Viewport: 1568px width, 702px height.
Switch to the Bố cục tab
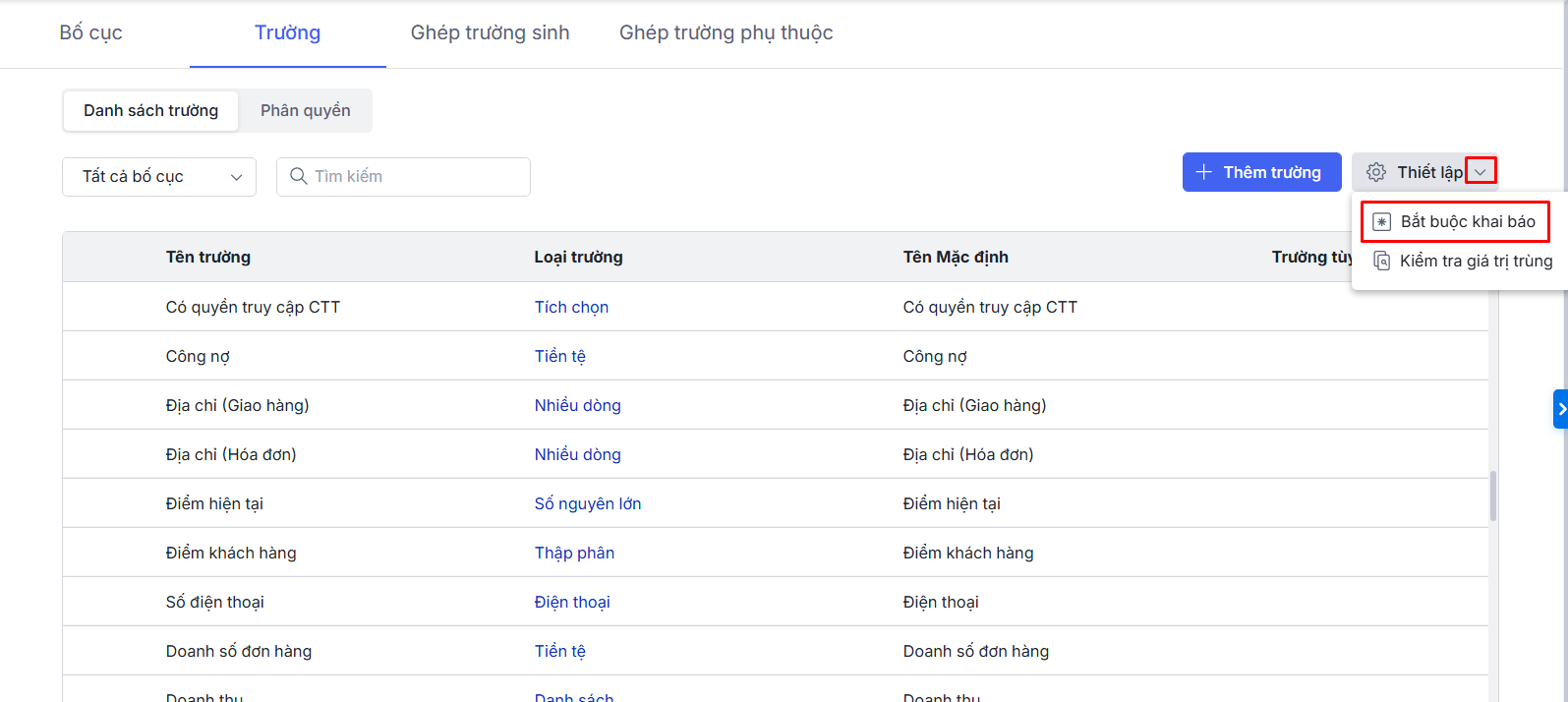[x=90, y=32]
